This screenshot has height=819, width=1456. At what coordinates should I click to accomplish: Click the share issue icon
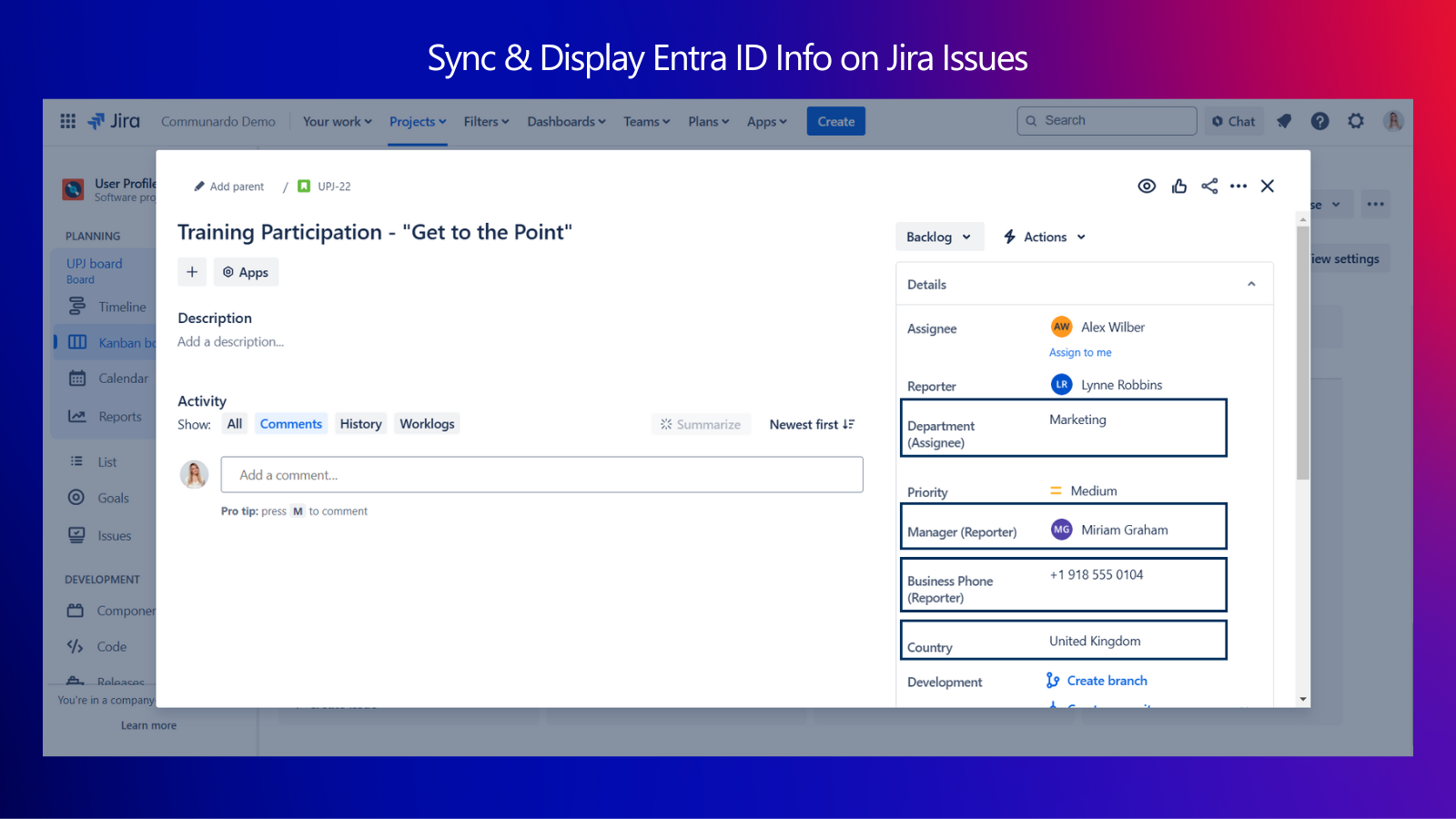tap(1209, 187)
